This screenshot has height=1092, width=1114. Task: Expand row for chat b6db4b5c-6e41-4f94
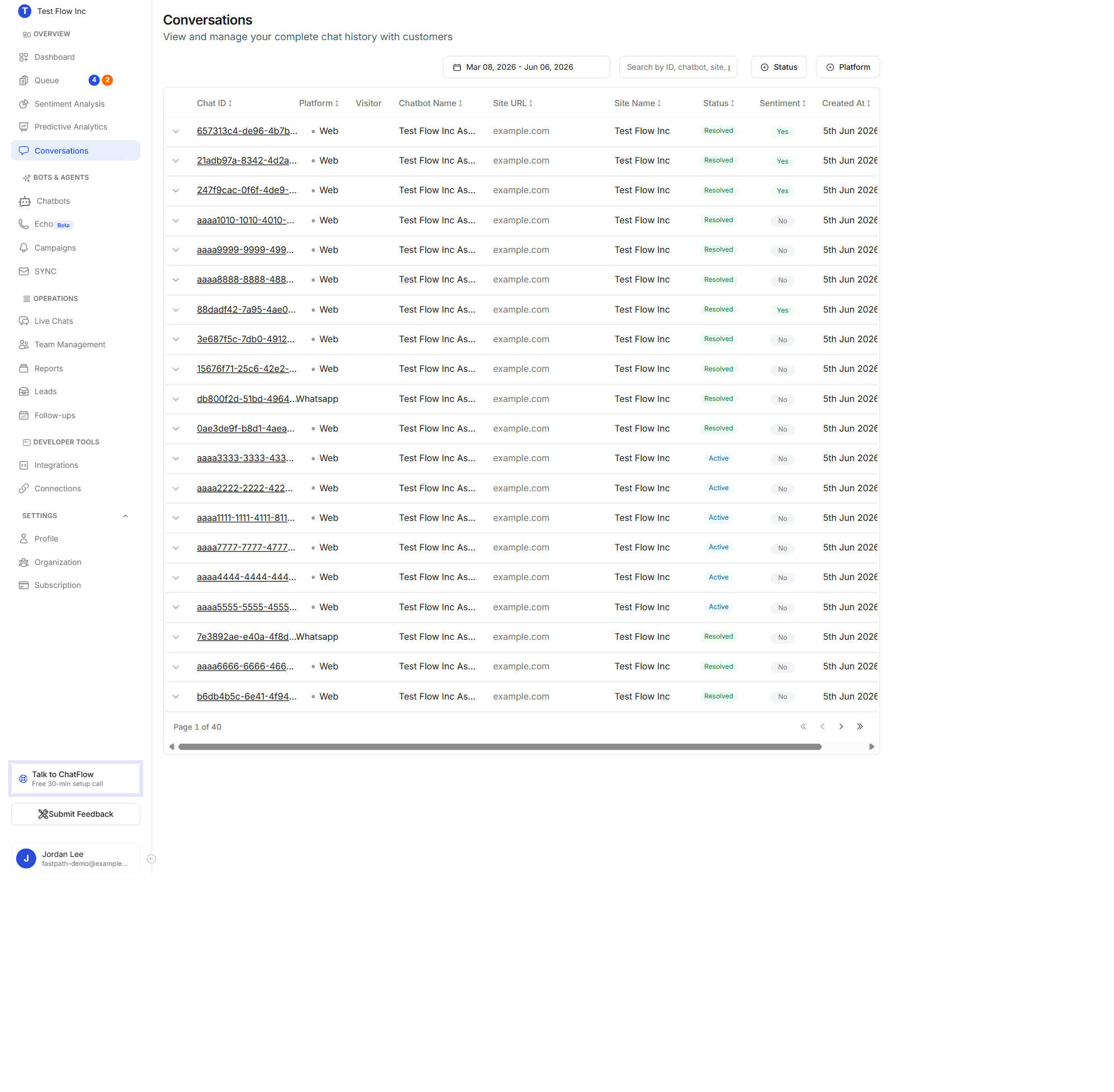(176, 698)
